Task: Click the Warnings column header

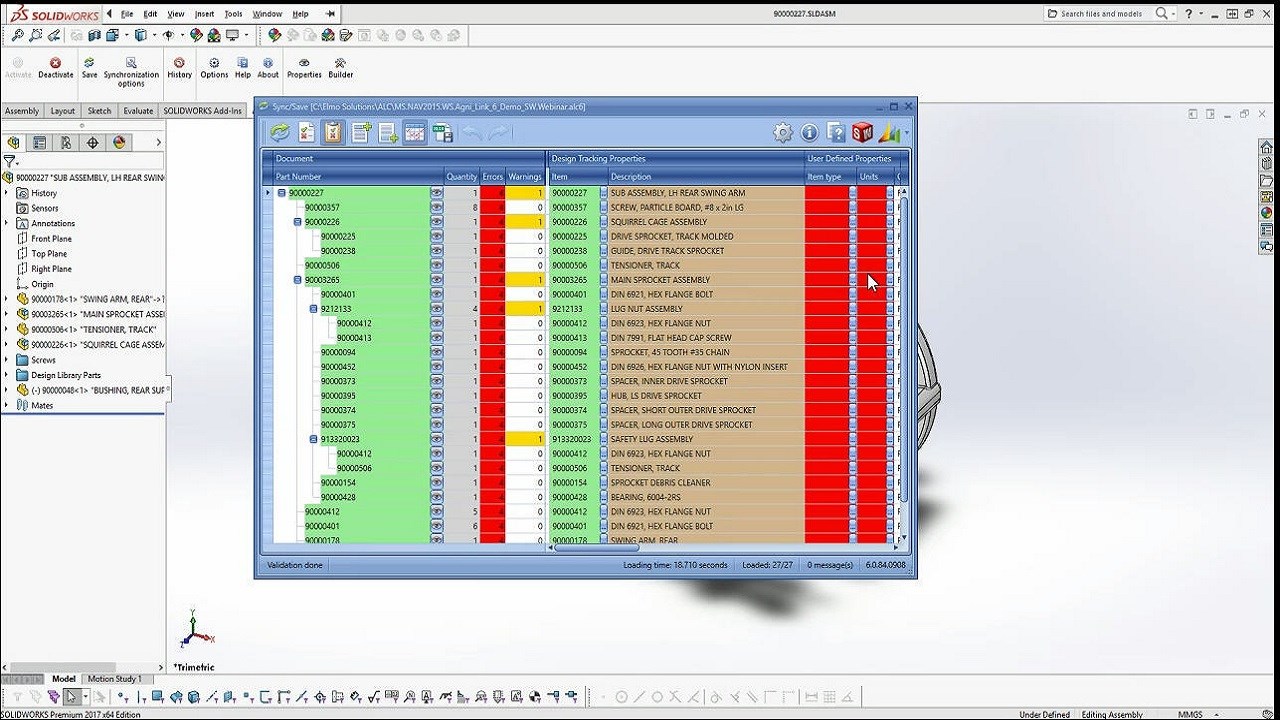Action: [525, 177]
